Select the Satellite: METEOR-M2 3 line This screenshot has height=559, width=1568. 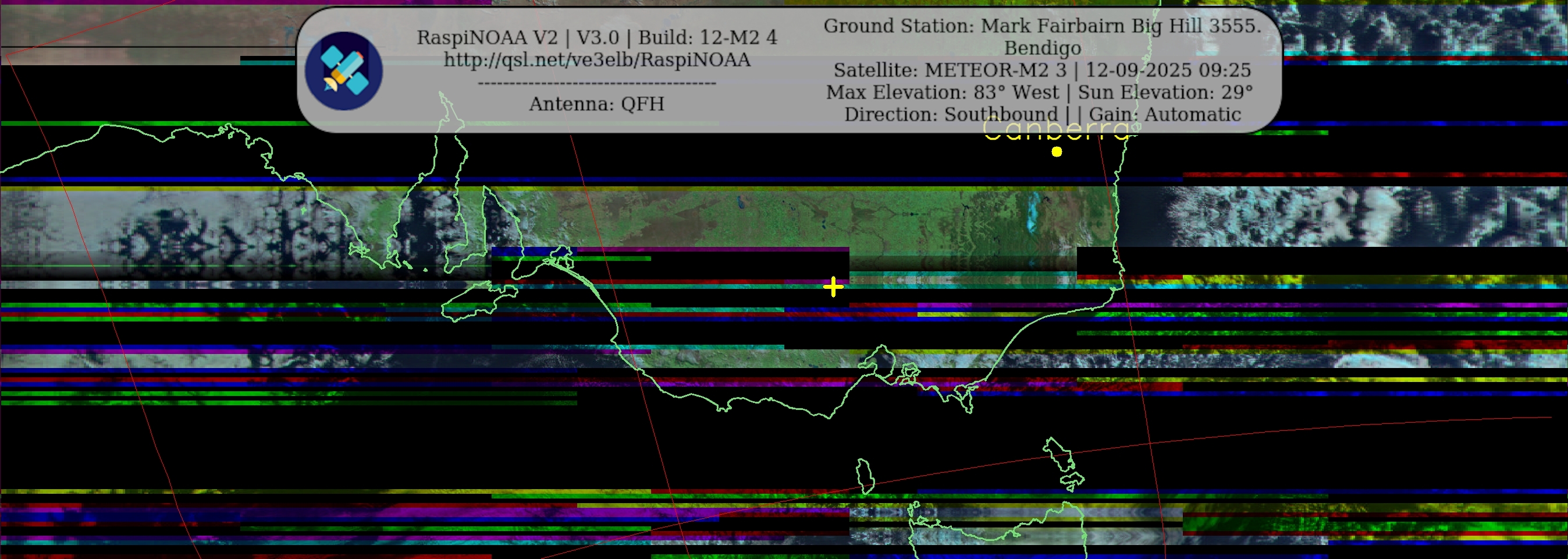[950, 70]
